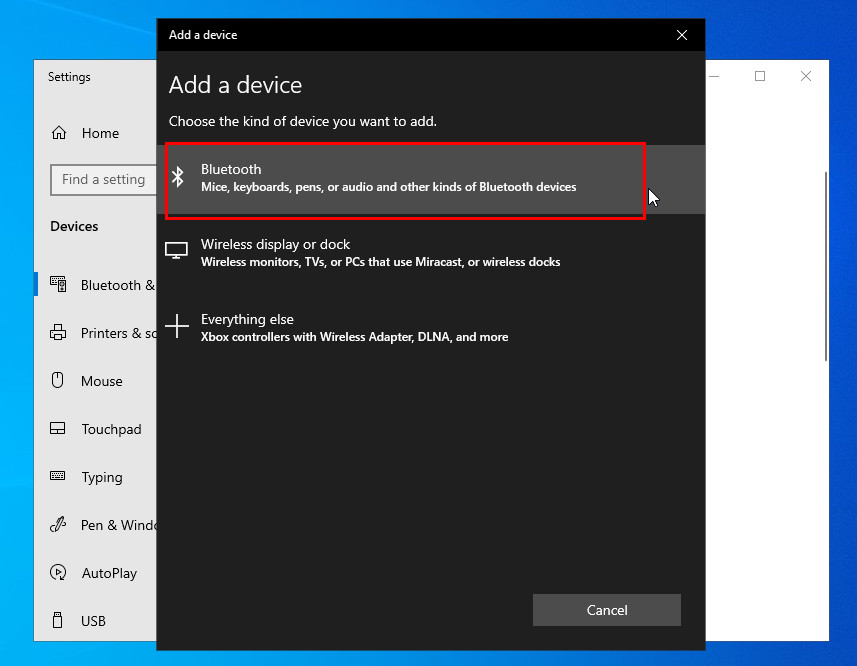Click the mouse icon in sidebar
This screenshot has width=857, height=666.
click(x=57, y=380)
